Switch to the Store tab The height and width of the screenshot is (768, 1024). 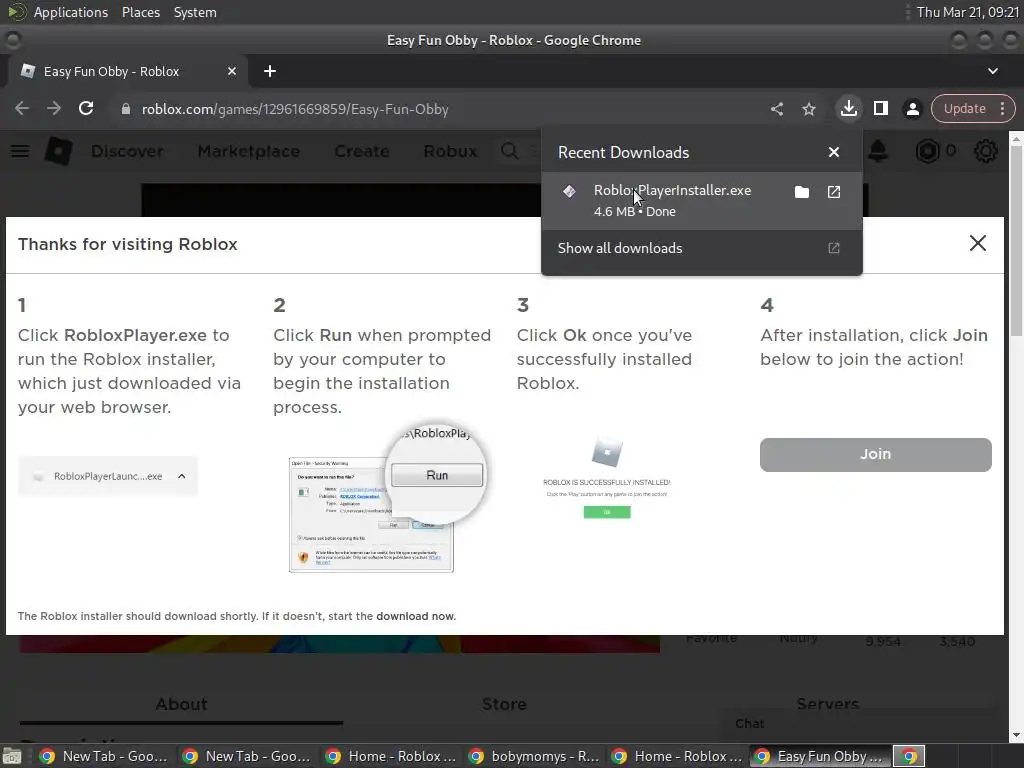point(504,704)
